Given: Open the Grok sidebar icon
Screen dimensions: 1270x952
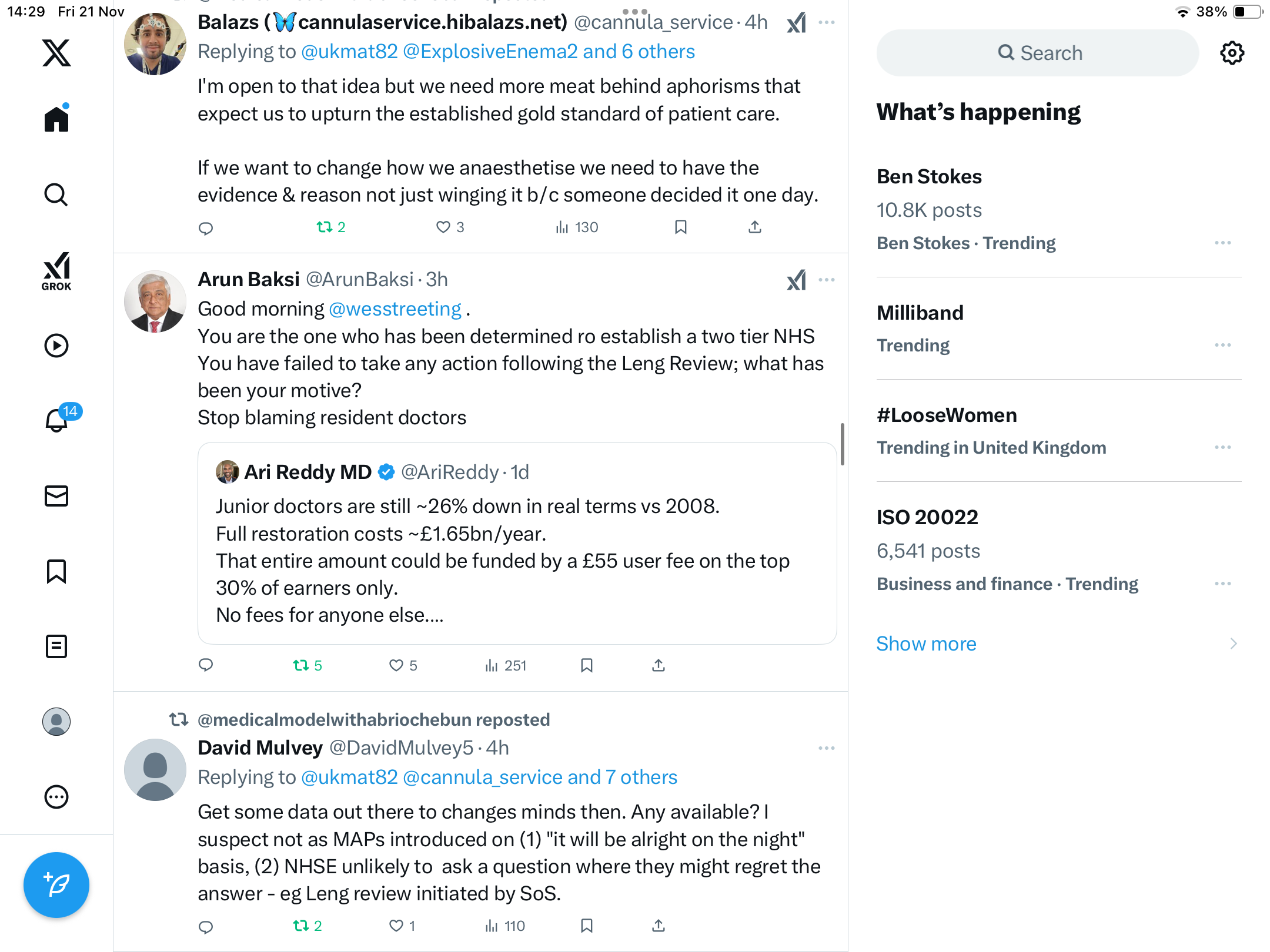Looking at the screenshot, I should [x=56, y=271].
